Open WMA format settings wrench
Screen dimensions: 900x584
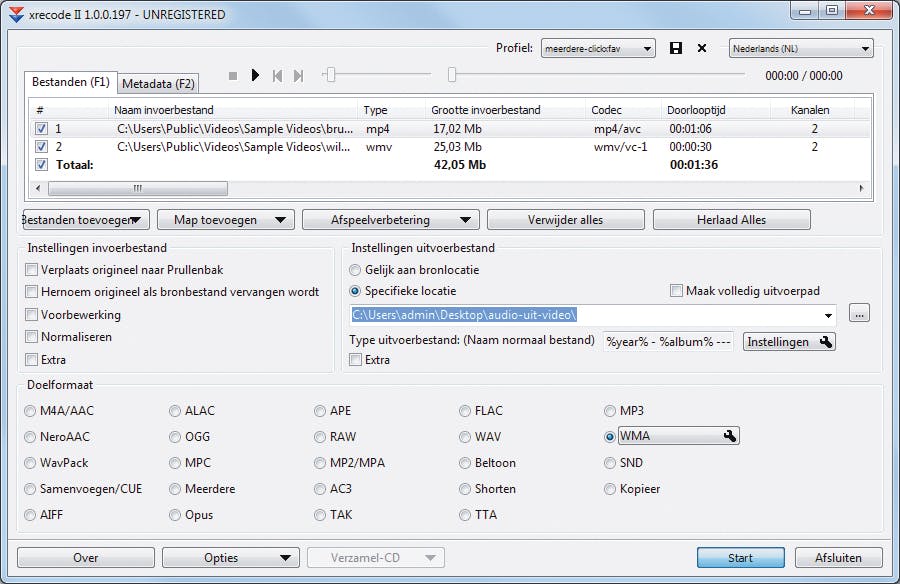(x=730, y=436)
